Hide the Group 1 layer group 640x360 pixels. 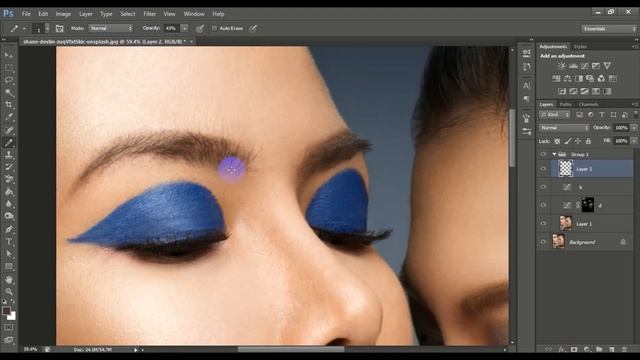click(543, 154)
